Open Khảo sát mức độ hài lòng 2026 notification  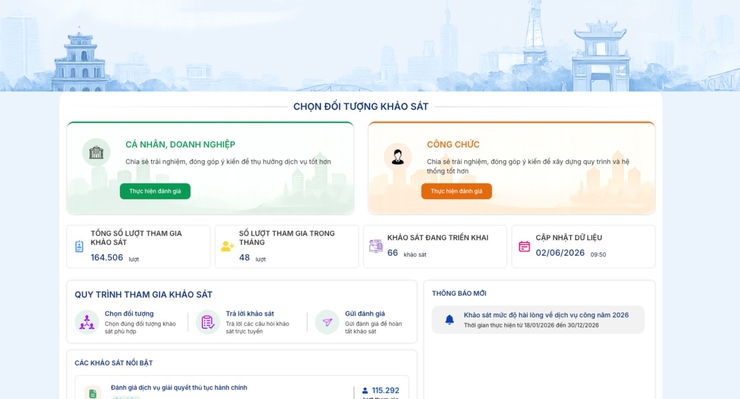click(538, 320)
